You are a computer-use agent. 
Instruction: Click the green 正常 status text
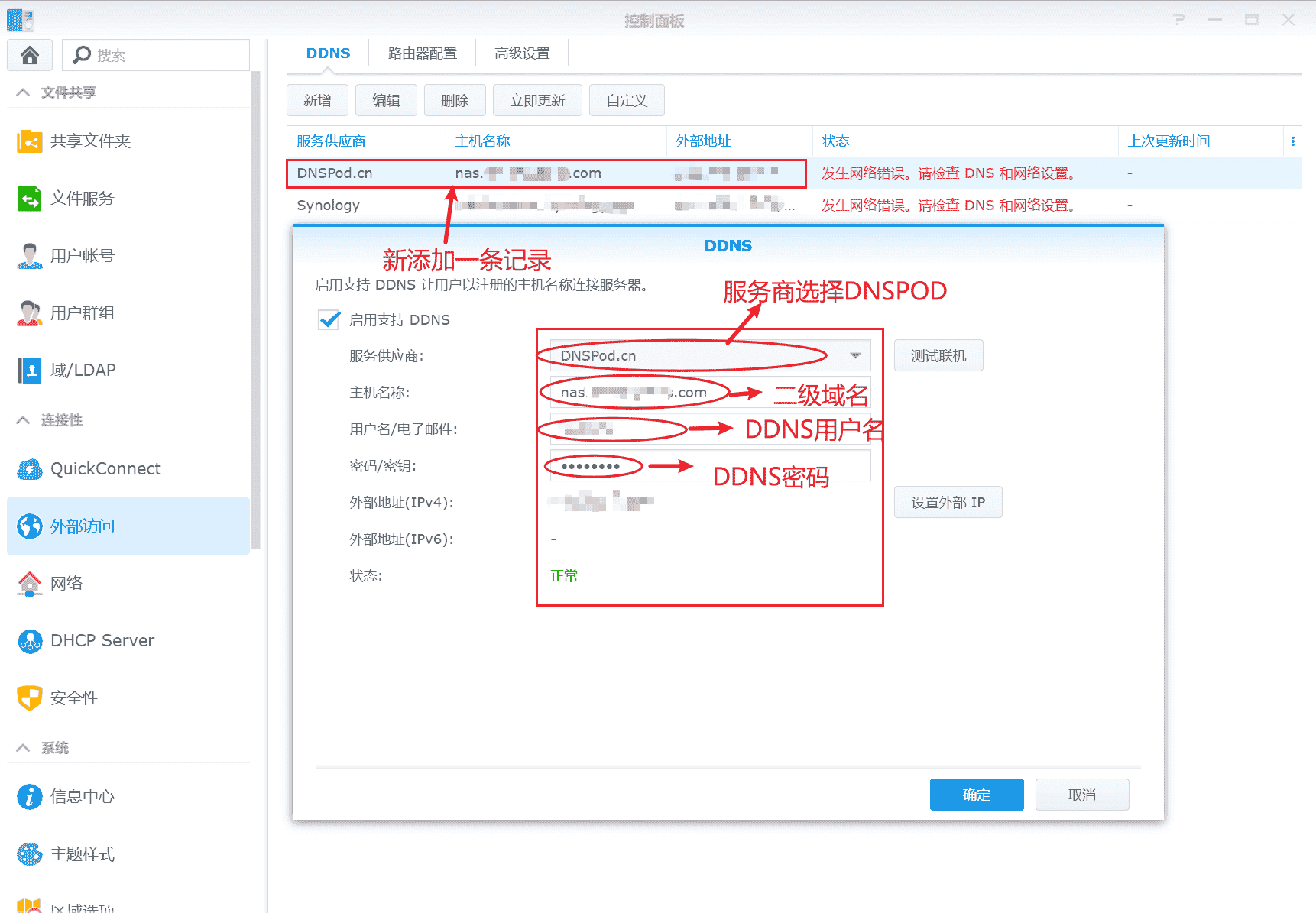click(564, 575)
